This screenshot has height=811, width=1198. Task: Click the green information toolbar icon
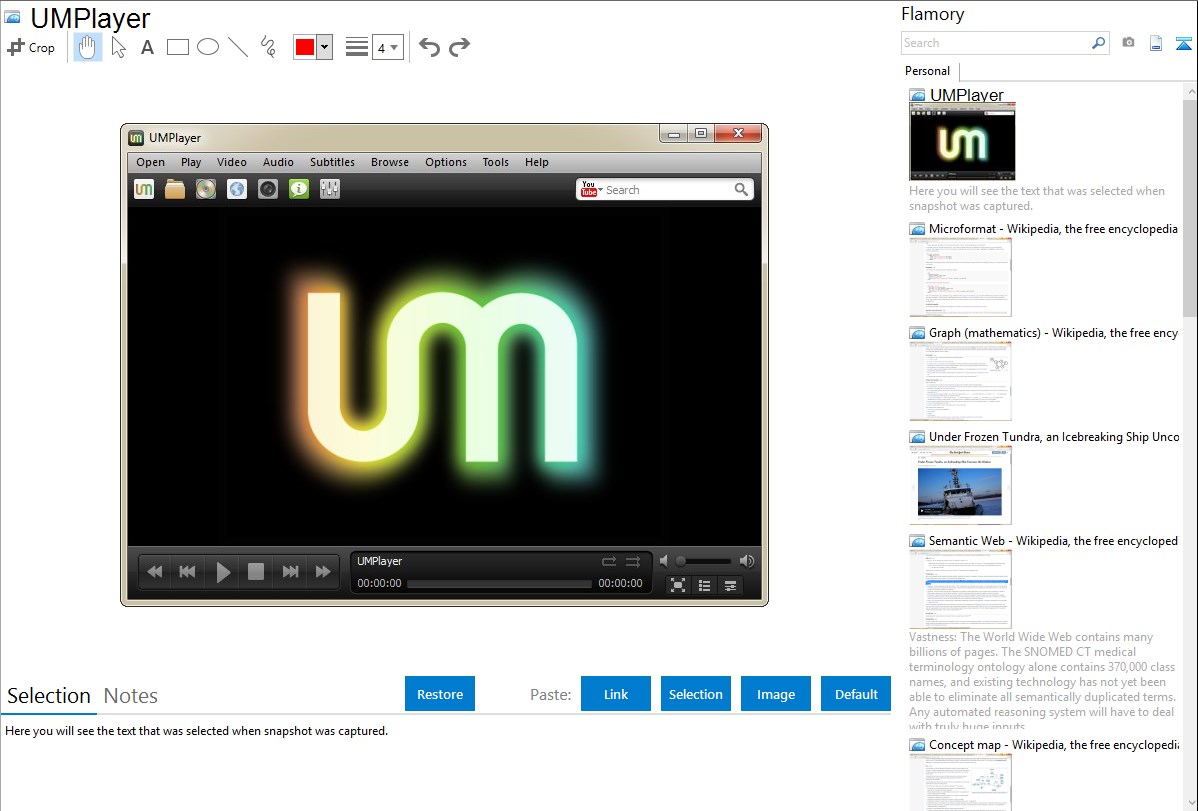pyautogui.click(x=299, y=189)
